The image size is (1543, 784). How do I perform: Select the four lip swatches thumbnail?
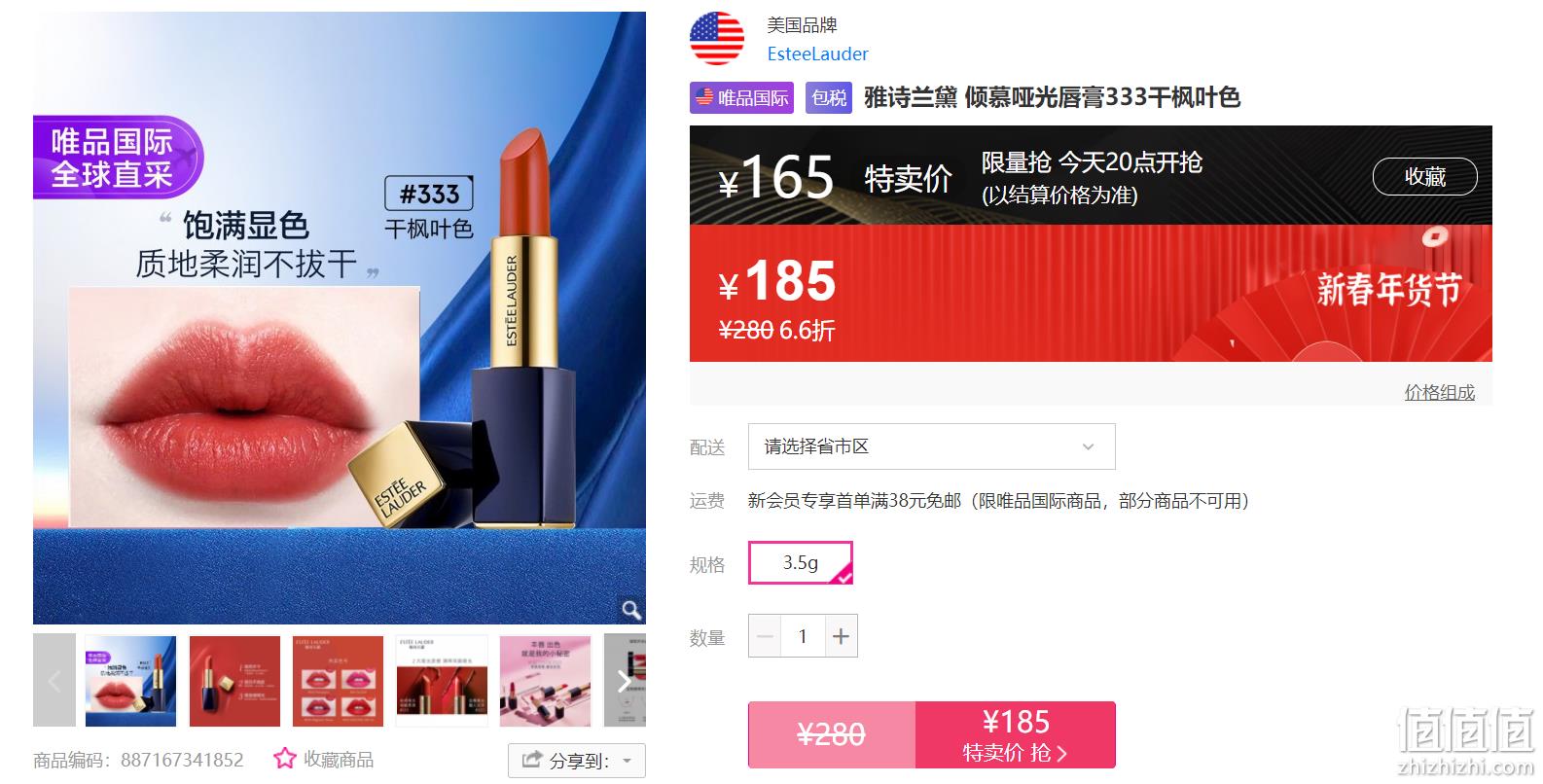[339, 681]
